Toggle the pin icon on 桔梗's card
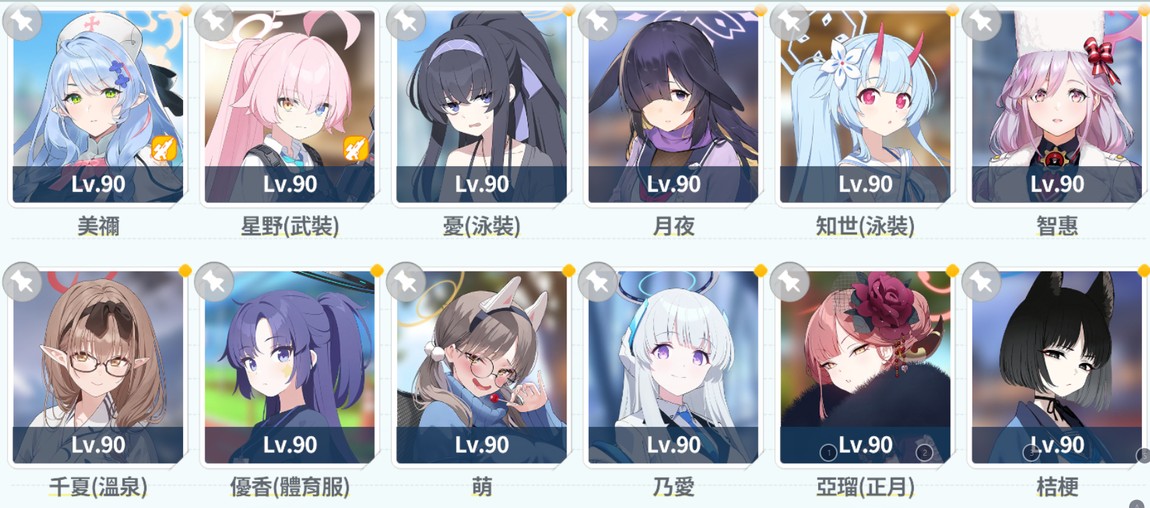The image size is (1150, 508). pyautogui.click(x=981, y=281)
